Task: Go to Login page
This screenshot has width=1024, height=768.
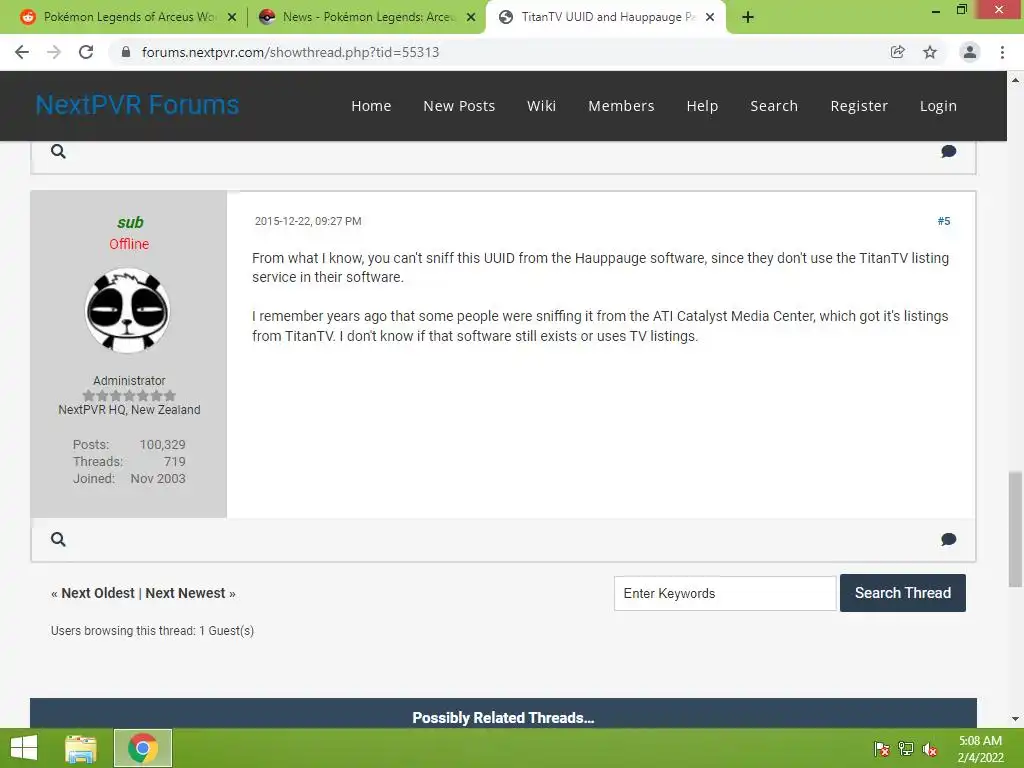Action: coord(938,106)
